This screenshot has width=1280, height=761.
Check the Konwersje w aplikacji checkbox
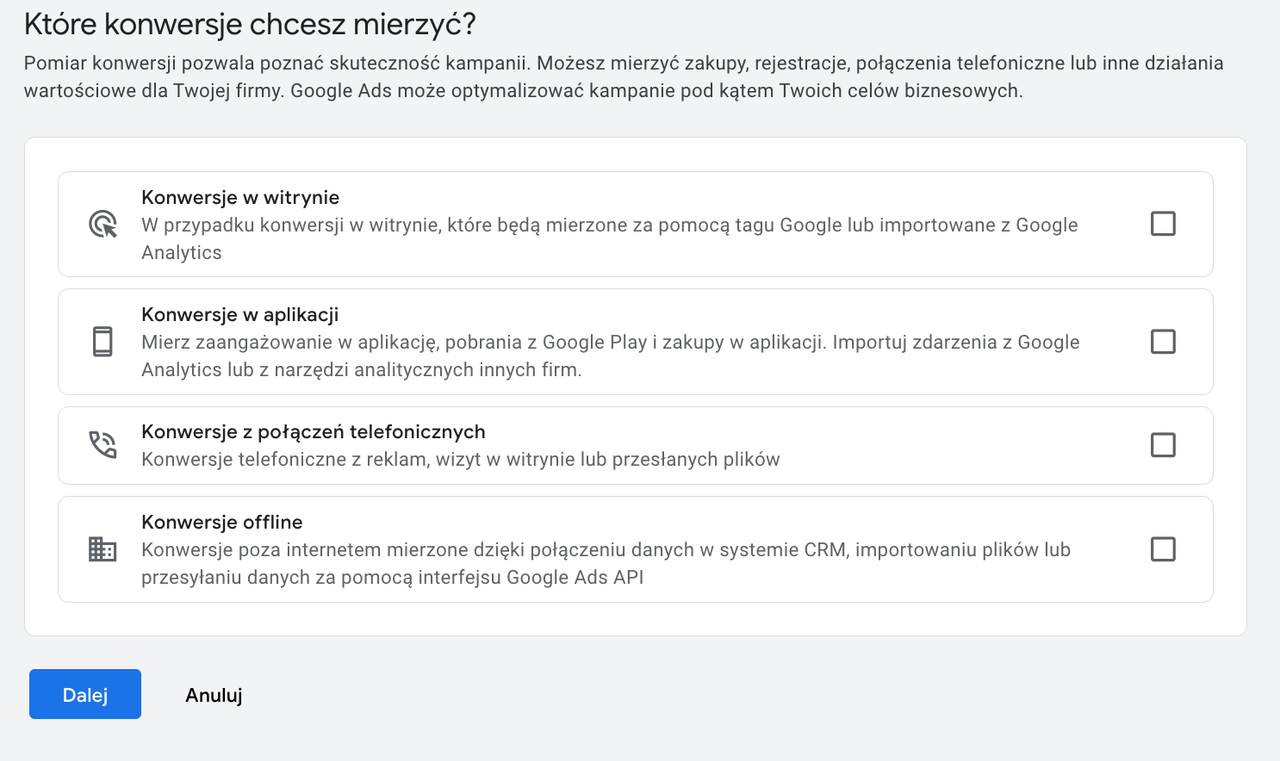click(x=1162, y=341)
